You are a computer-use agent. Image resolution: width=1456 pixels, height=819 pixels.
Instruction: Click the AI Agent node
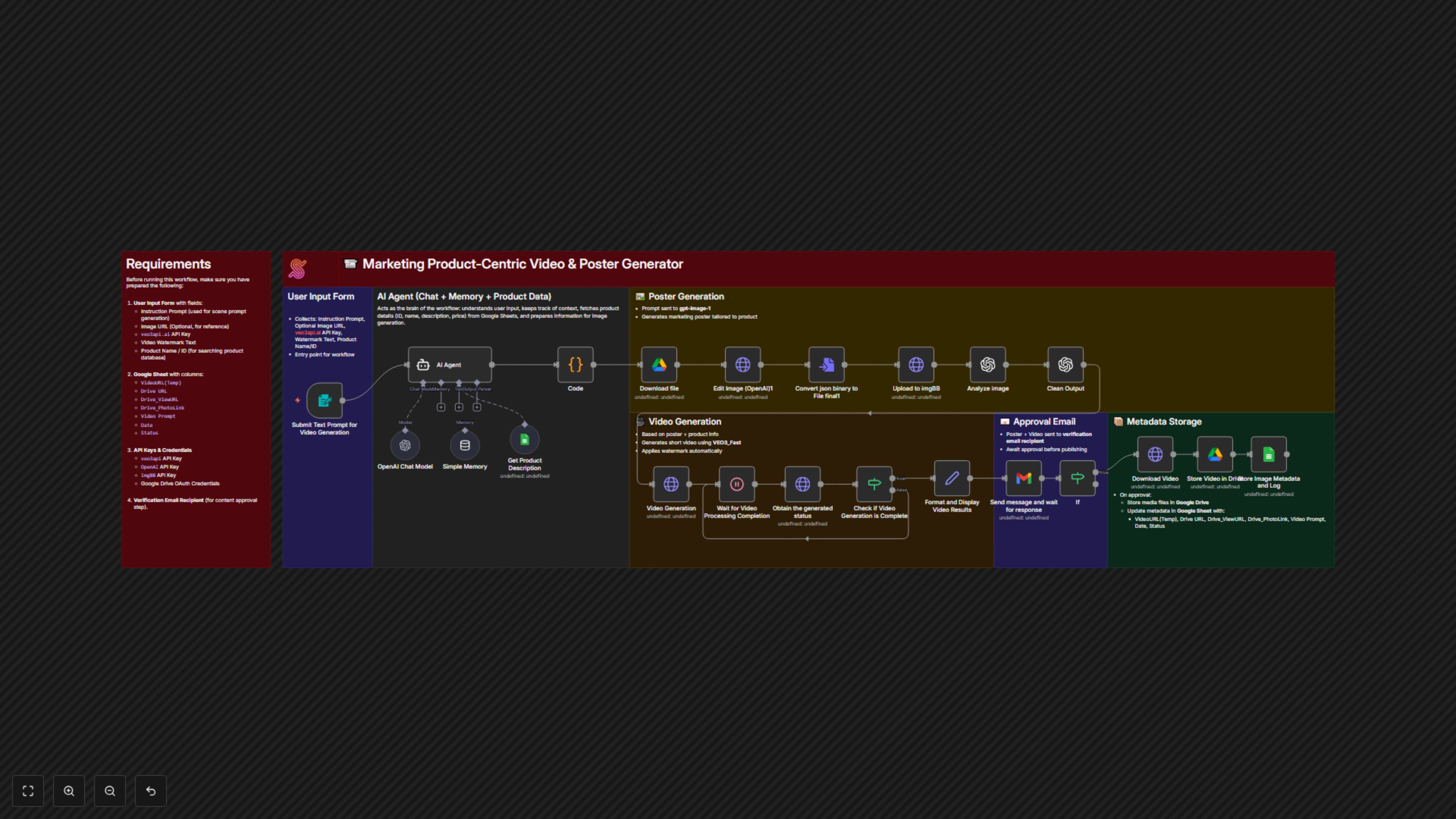[449, 364]
